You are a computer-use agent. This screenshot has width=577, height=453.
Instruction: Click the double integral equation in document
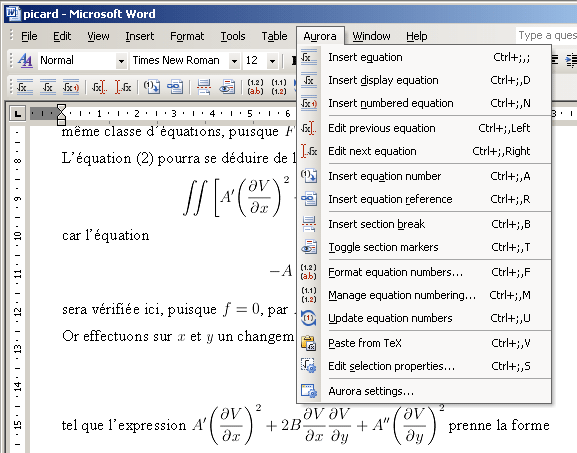click(x=237, y=197)
